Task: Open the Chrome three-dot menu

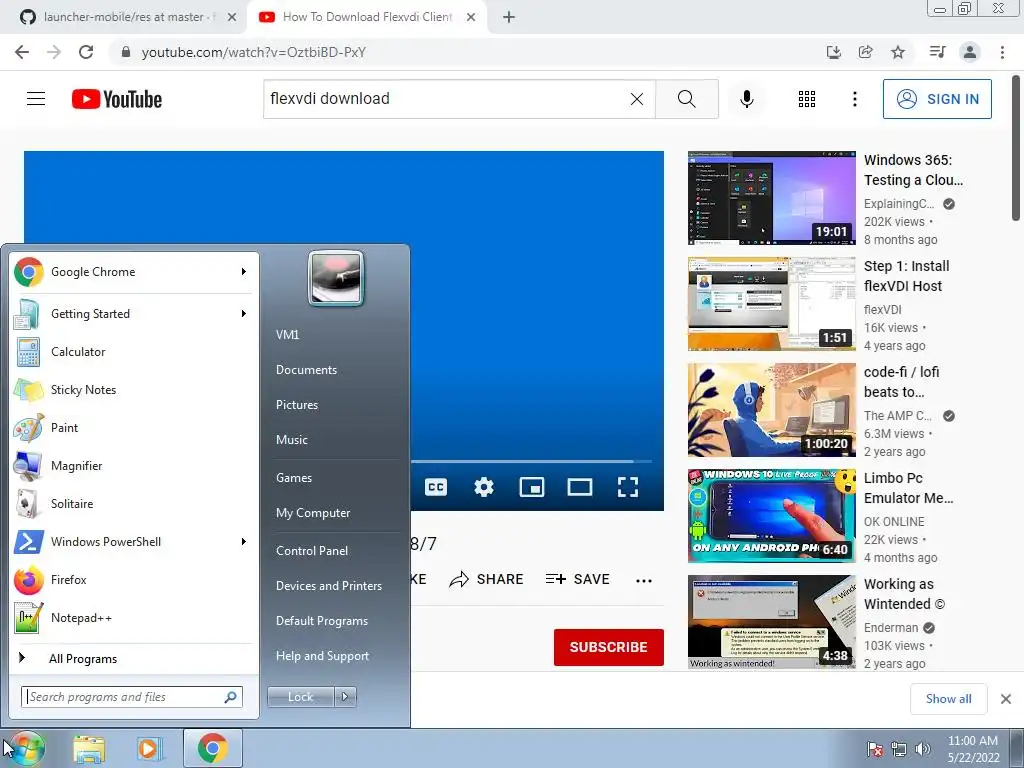Action: pos(1002,52)
